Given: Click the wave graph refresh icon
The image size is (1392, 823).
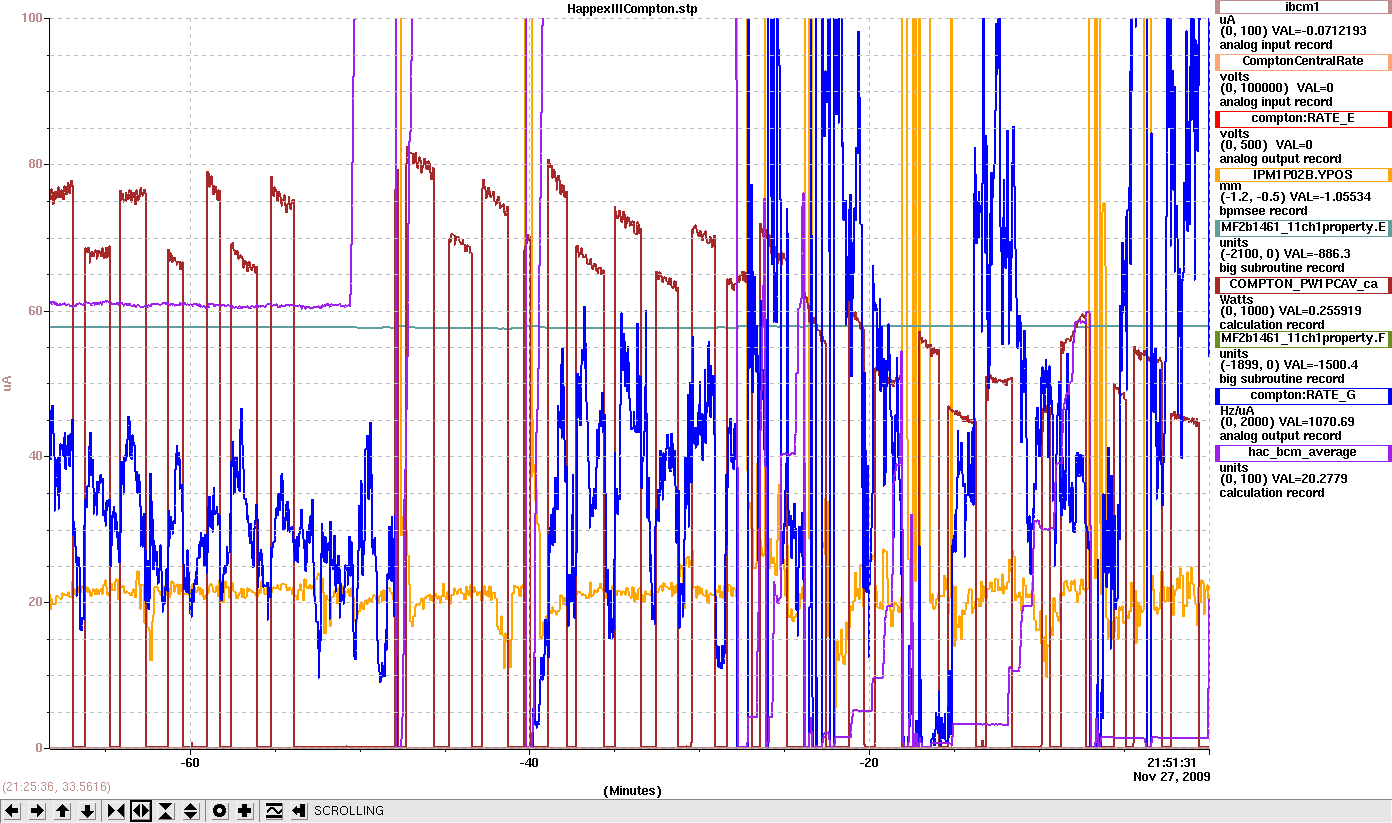Looking at the screenshot, I should 274,811.
